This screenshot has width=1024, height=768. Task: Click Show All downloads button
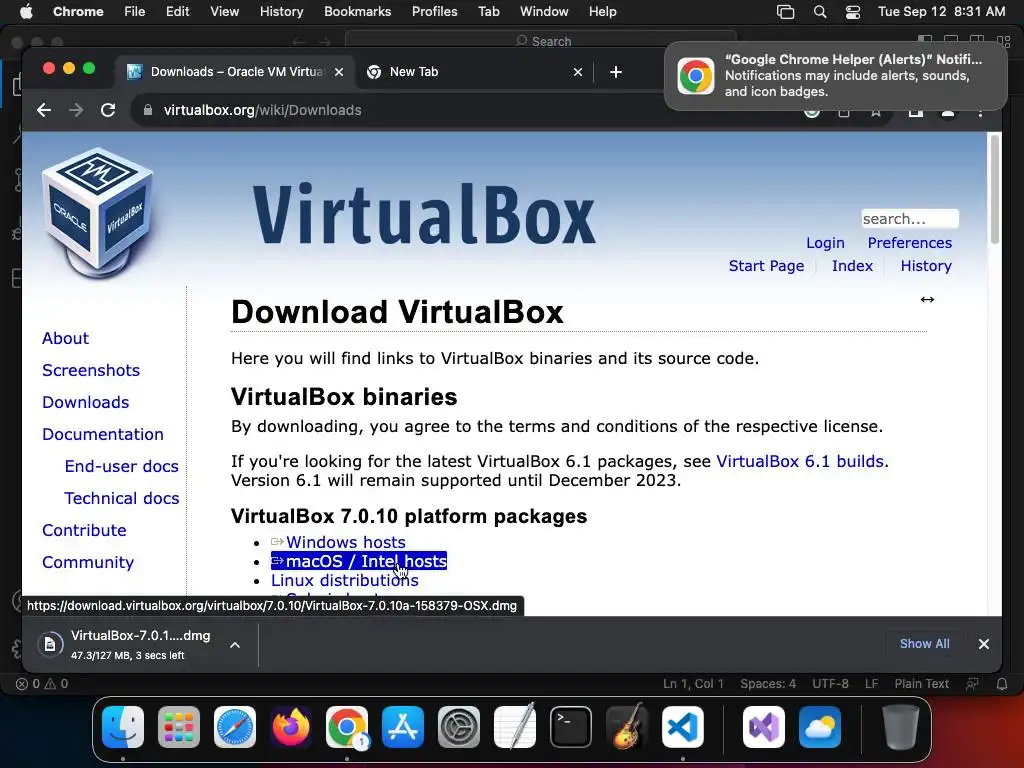[925, 644]
